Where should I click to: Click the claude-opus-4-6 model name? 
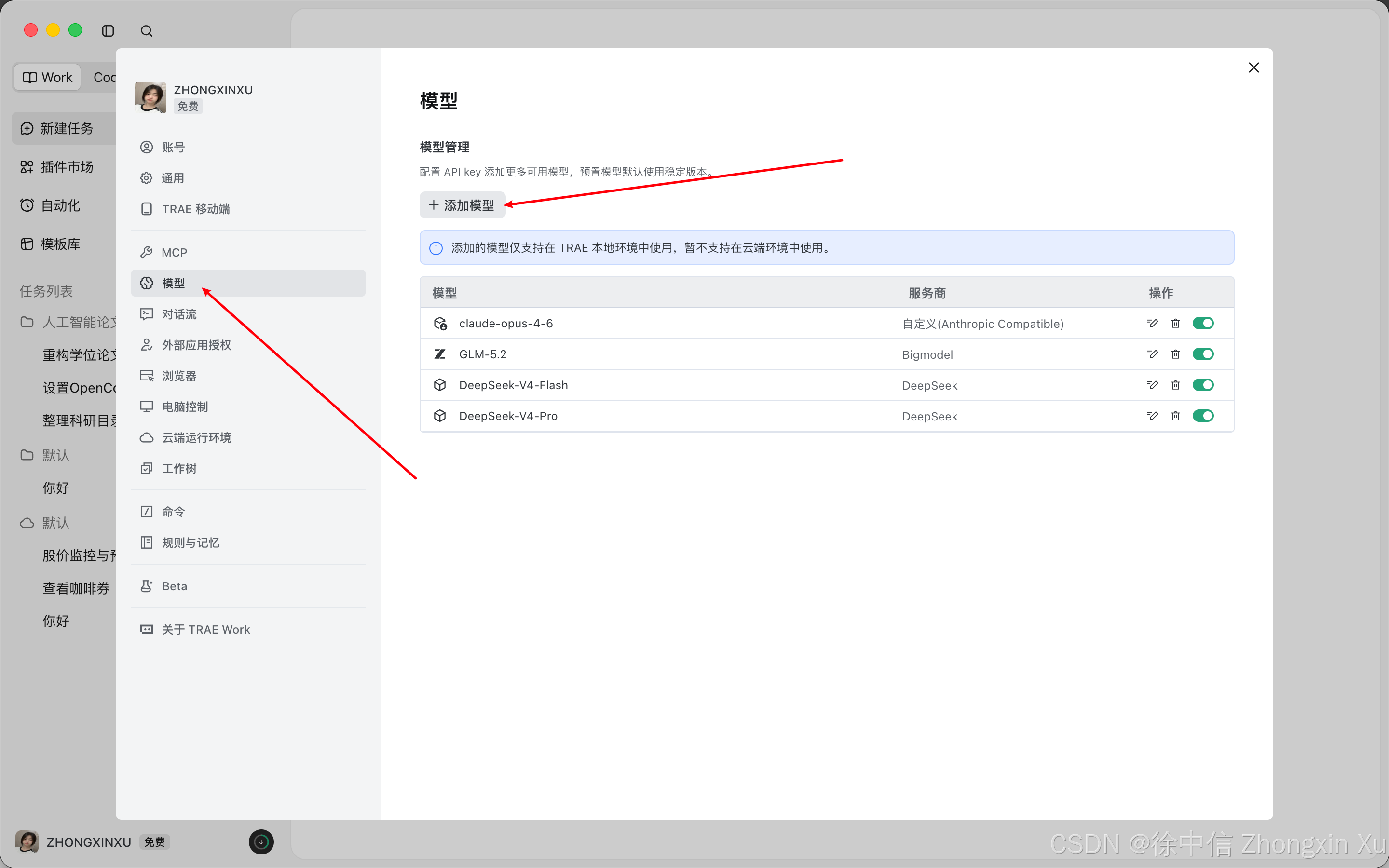coord(506,324)
